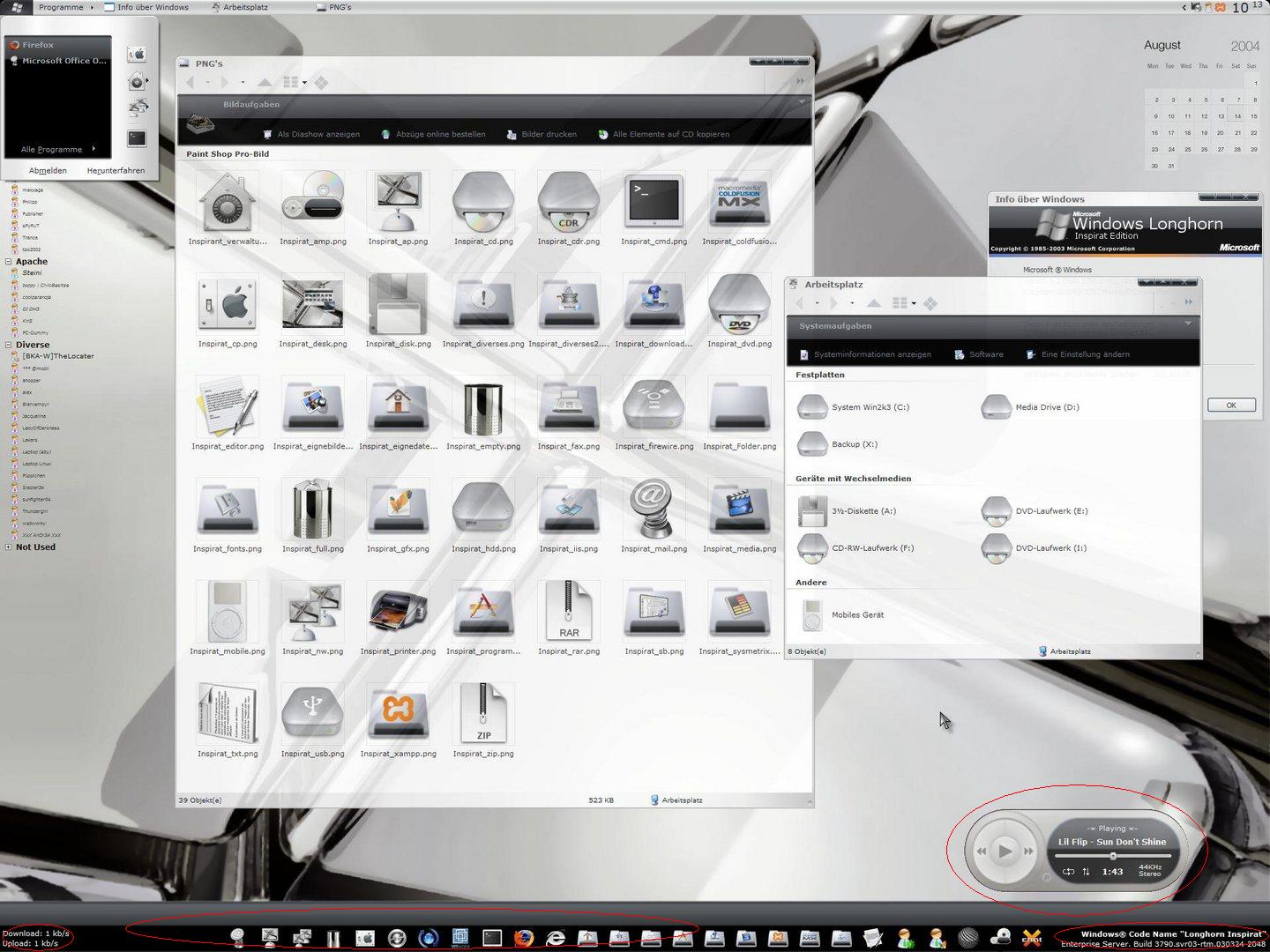This screenshot has height=952, width=1270.
Task: Open the trash can icon in the dock
Action: click(333, 938)
